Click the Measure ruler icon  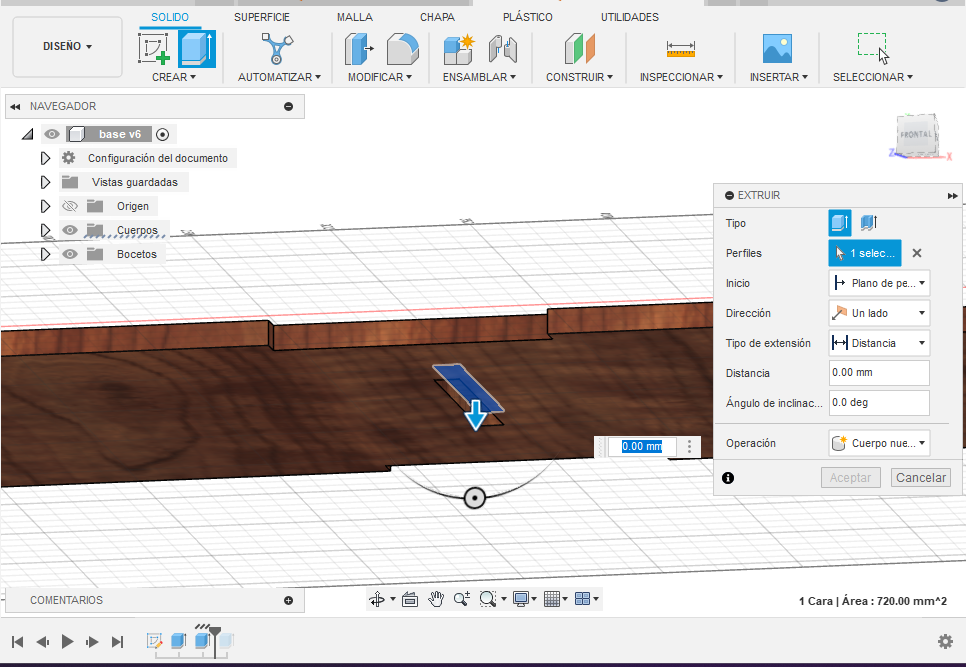(681, 49)
